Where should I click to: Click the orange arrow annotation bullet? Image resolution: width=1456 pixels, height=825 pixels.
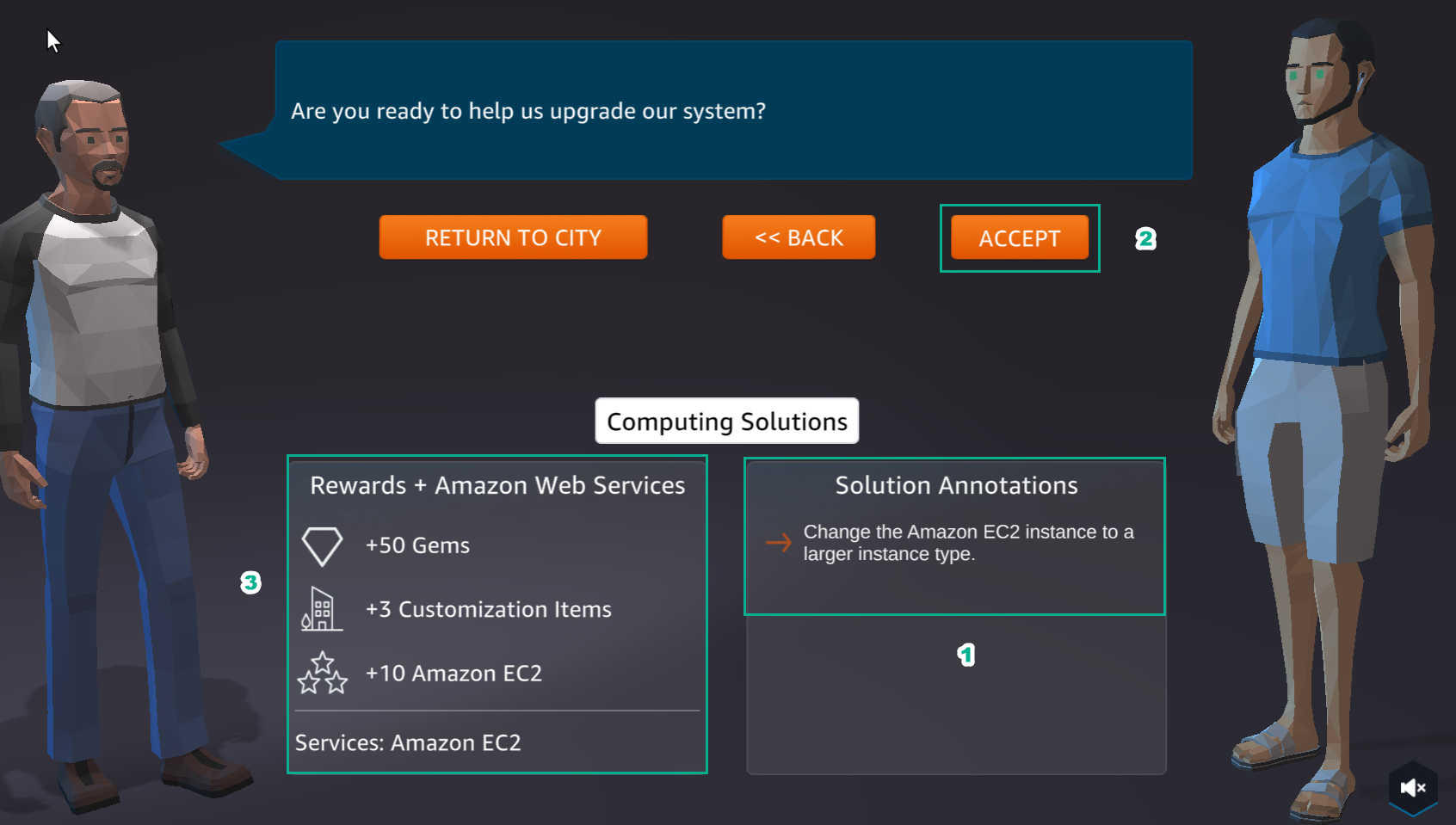point(779,542)
